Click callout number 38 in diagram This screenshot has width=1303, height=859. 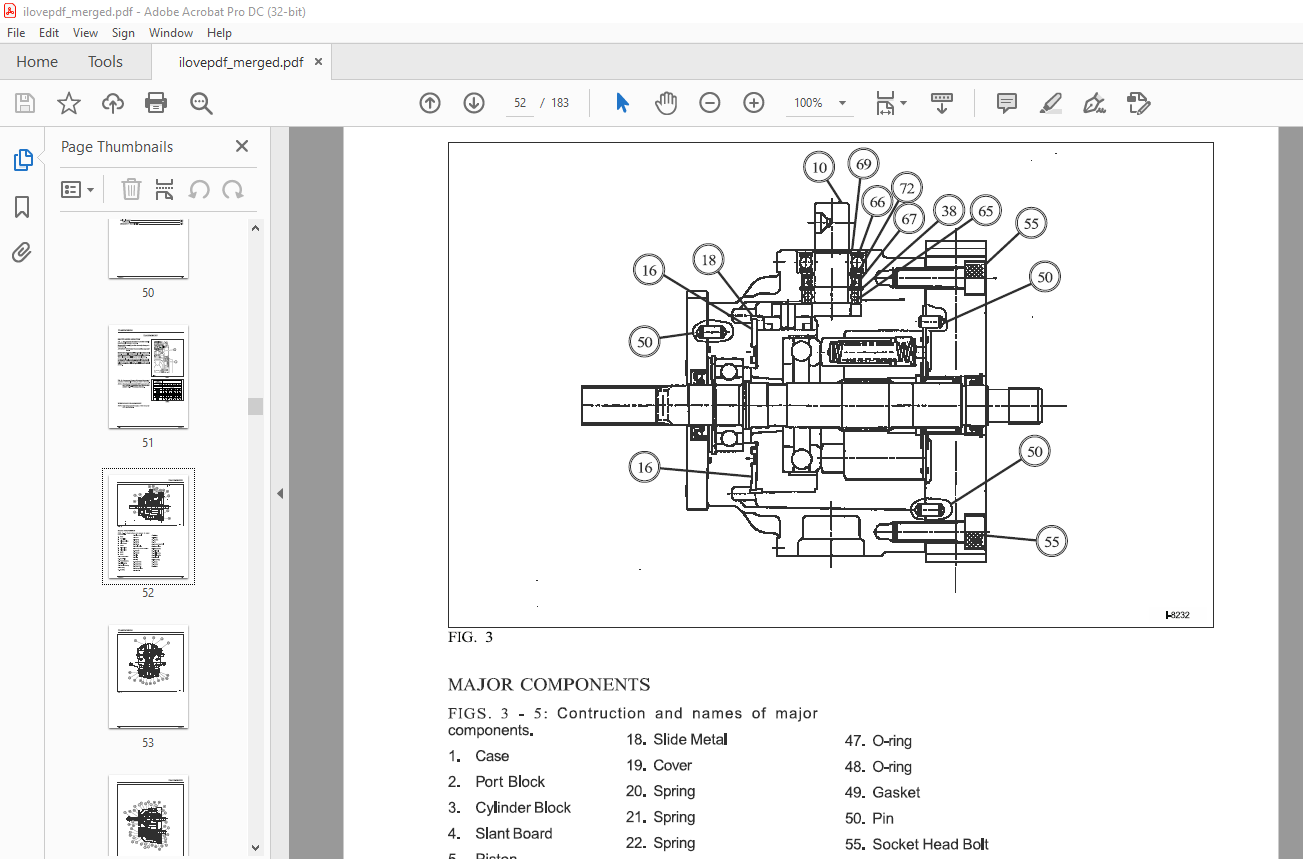(x=949, y=210)
